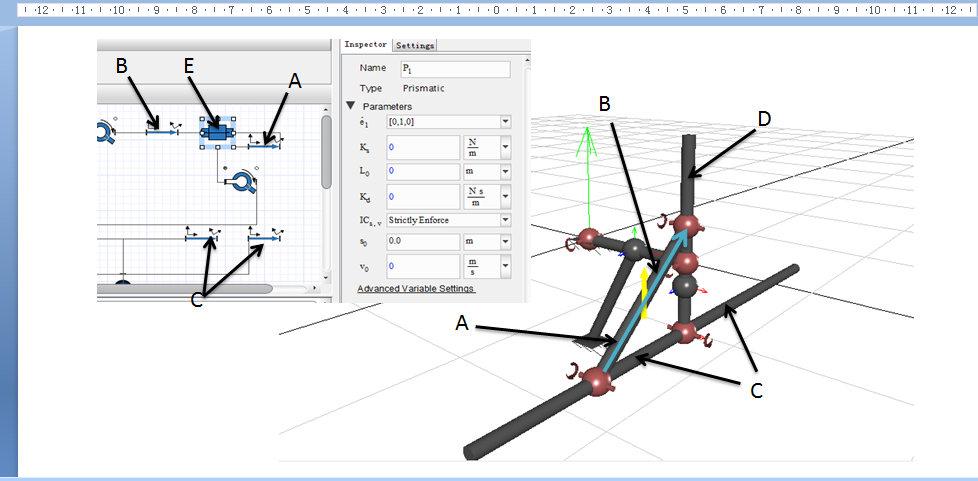Select the Prismatic joint block in diagram
Image resolution: width=978 pixels, height=481 pixels.
[217, 133]
